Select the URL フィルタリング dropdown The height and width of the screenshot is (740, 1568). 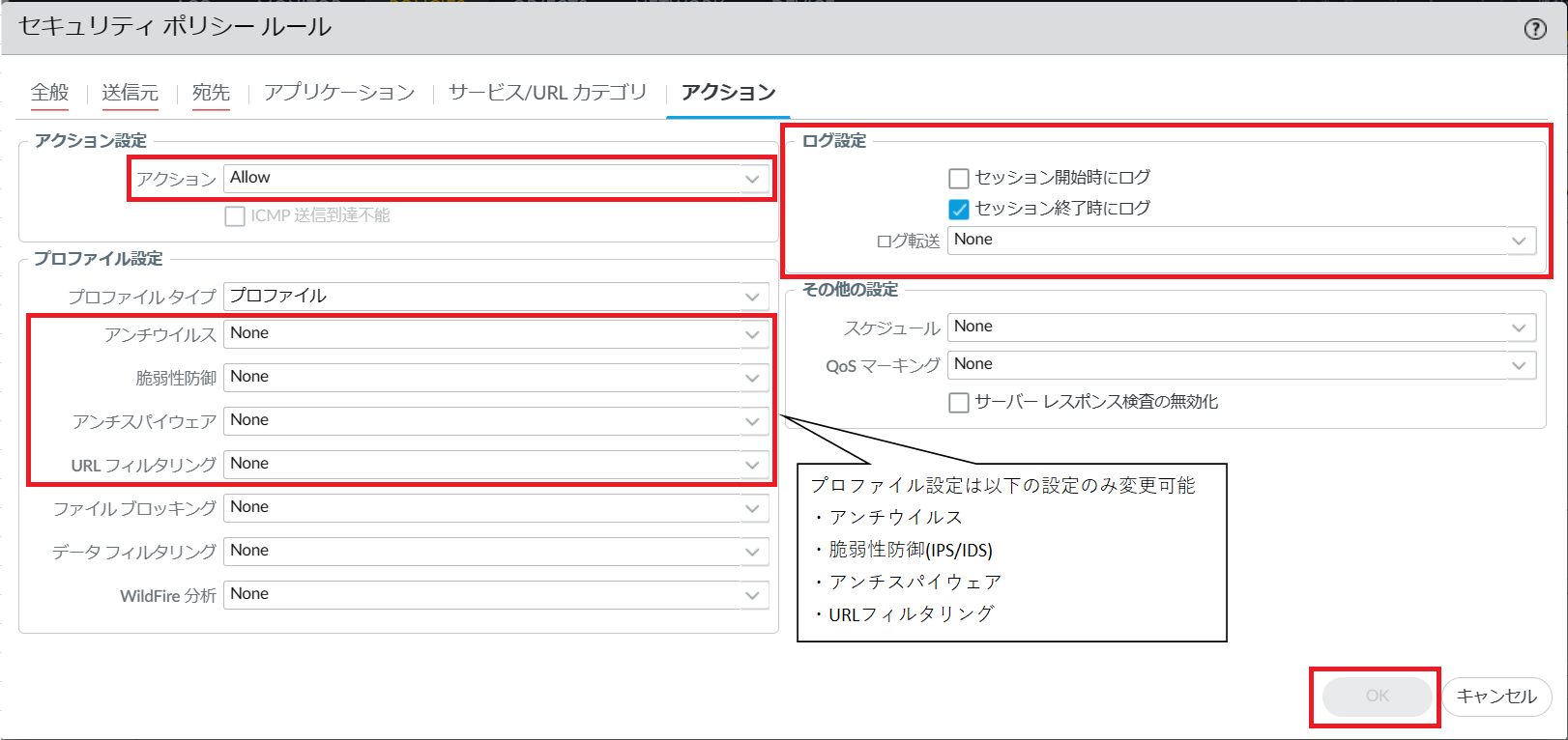(x=496, y=465)
